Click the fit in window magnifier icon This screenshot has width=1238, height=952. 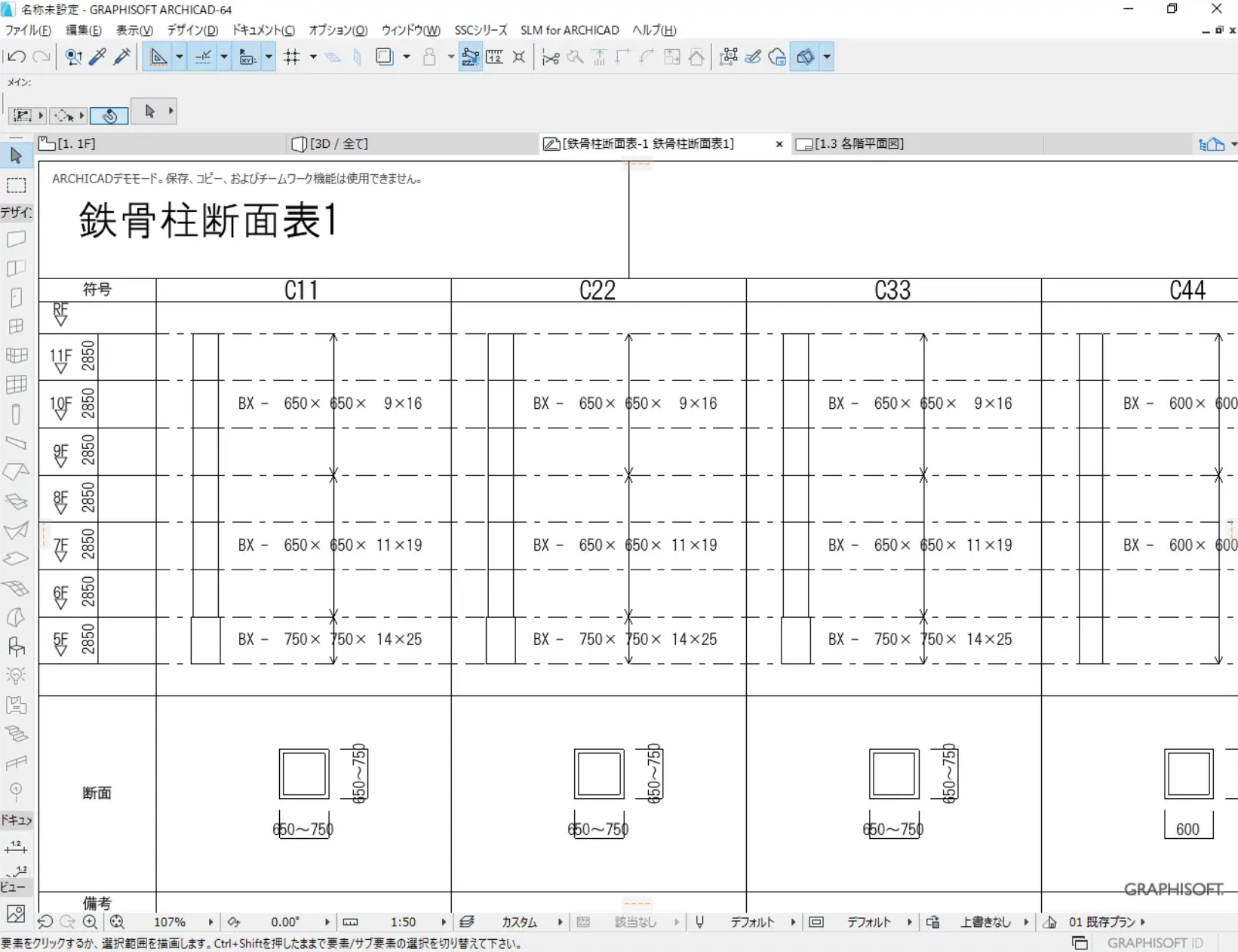click(117, 922)
